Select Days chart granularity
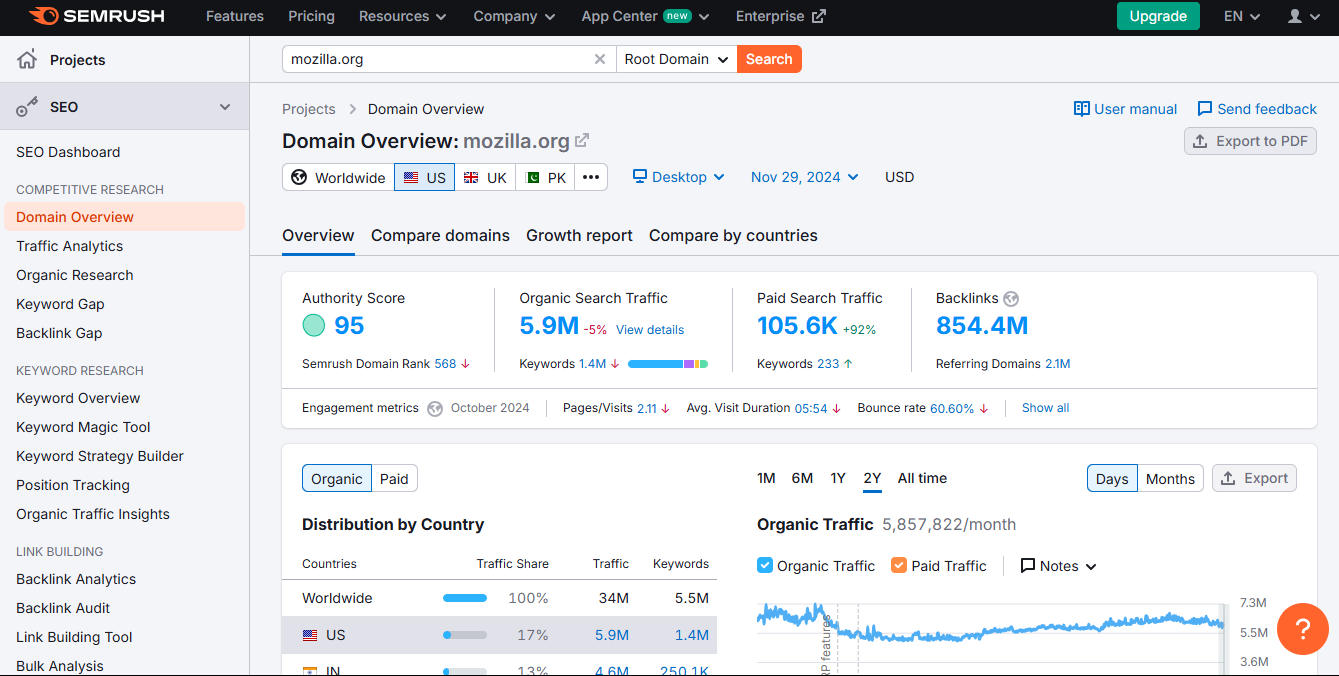This screenshot has height=676, width=1339. [x=1111, y=478]
